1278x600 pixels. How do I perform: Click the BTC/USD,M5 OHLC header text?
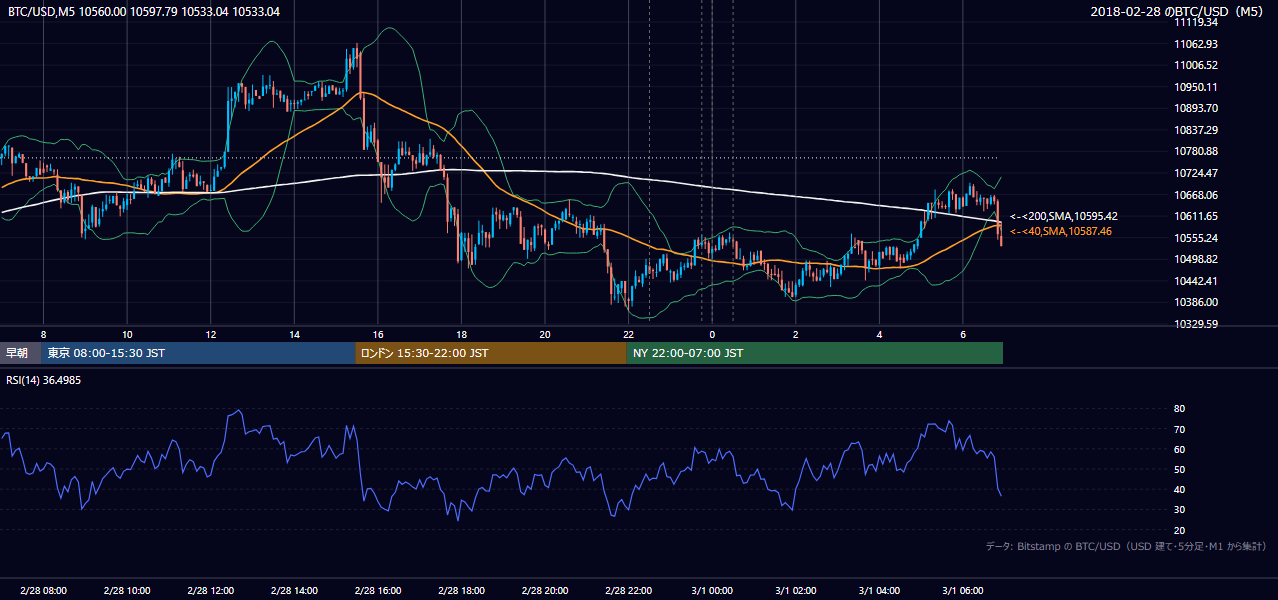click(x=144, y=12)
